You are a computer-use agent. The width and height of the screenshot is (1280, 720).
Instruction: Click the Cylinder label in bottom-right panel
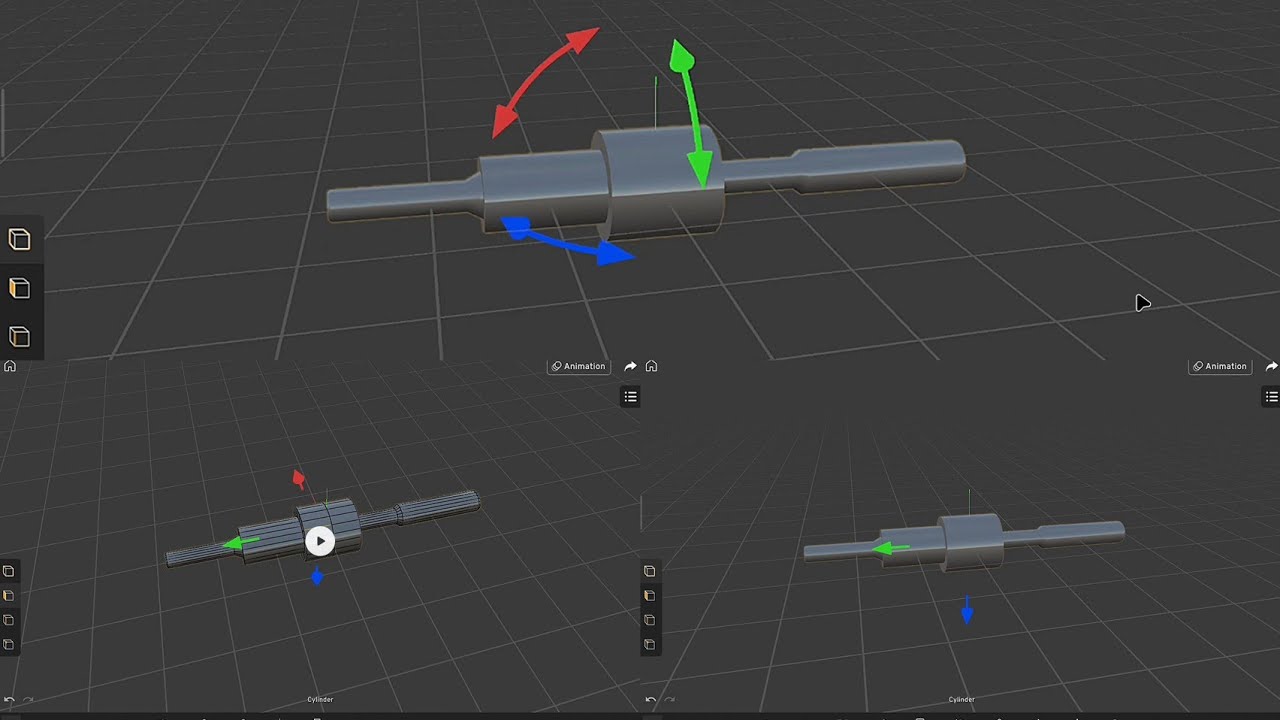[961, 700]
